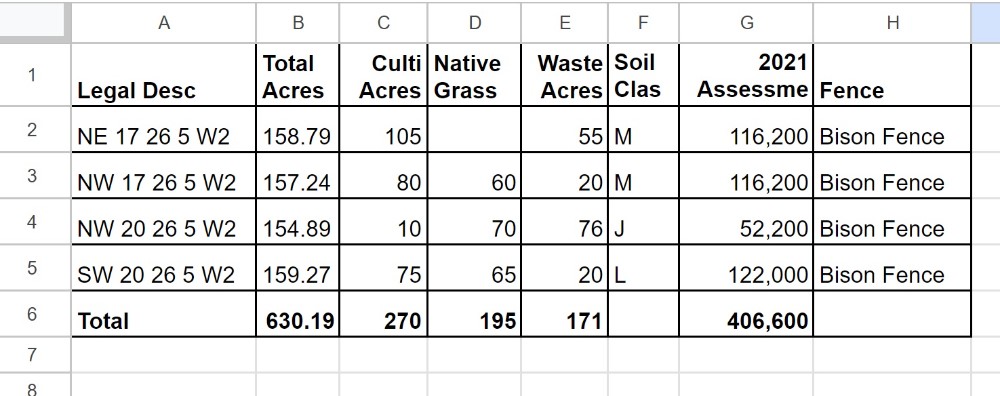
Task: Select the 122,000 assessment cell
Action: tap(746, 268)
